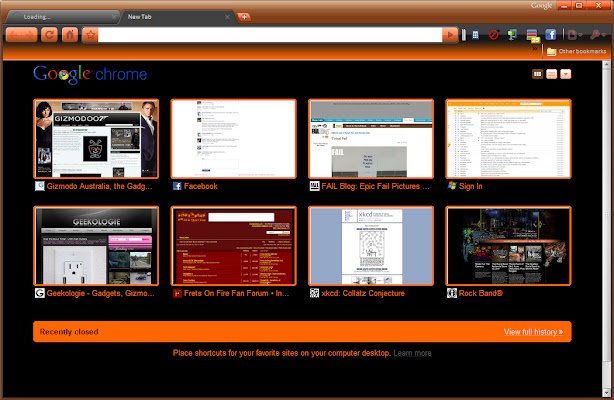614x400 pixels.
Task: Open the Facebook extension icon in toolbar
Action: point(551,35)
